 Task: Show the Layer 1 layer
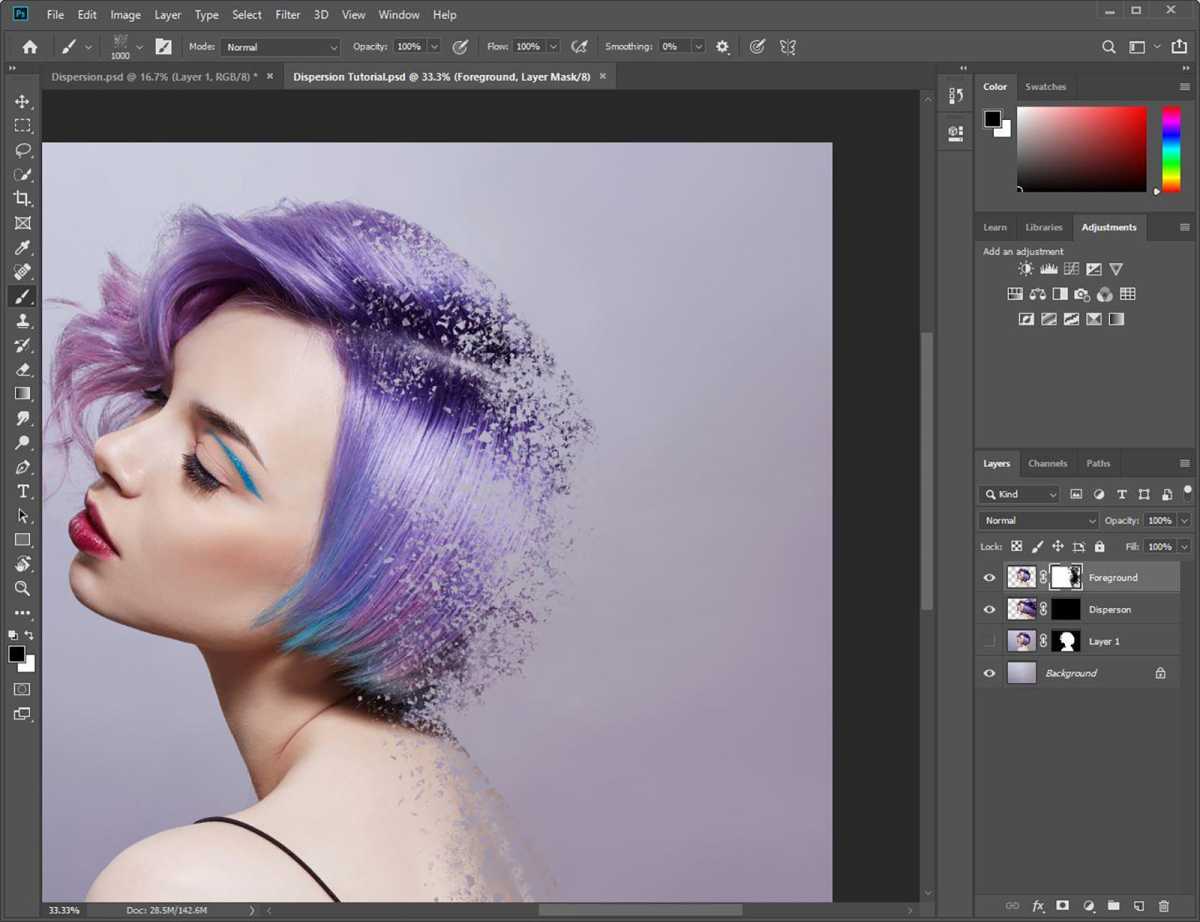[x=989, y=641]
